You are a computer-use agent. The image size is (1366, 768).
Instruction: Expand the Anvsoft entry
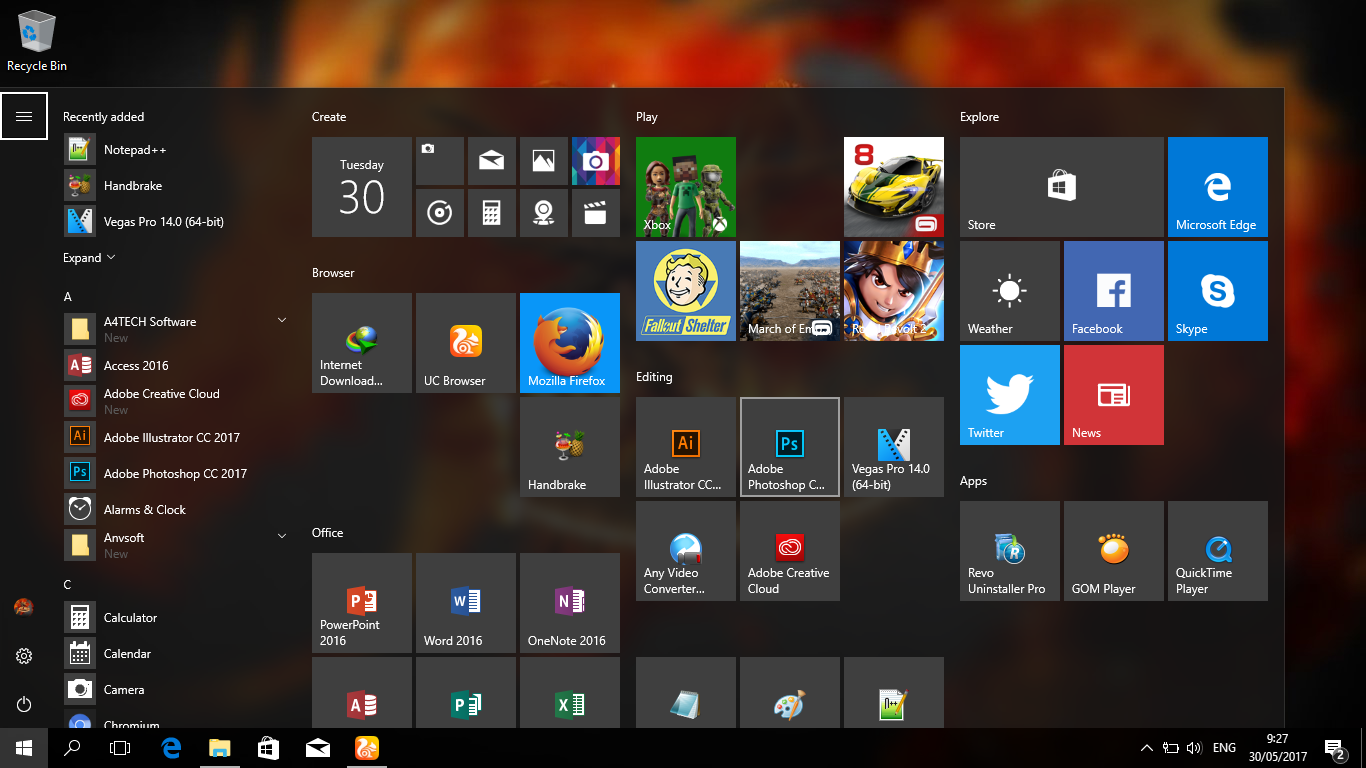point(281,536)
